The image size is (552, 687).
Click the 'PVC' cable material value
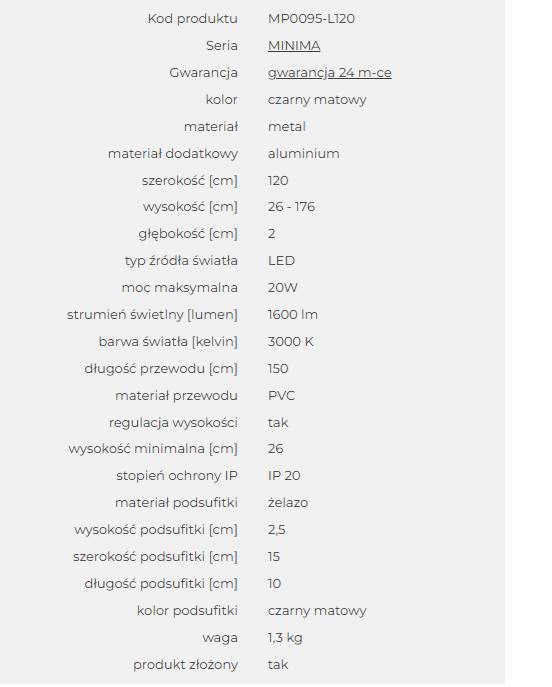[281, 396]
